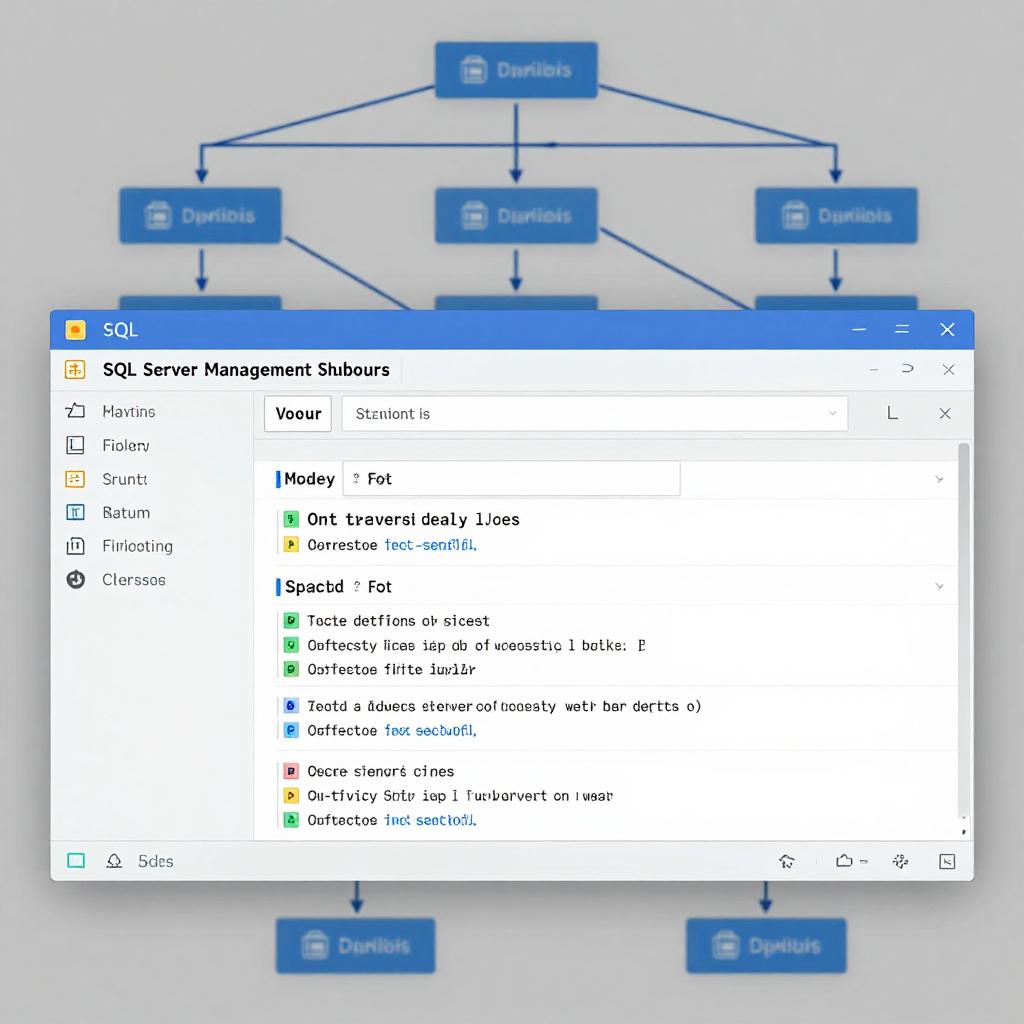Click yellow icon beside 'Oorrestoe' row under Modey

click(x=291, y=545)
